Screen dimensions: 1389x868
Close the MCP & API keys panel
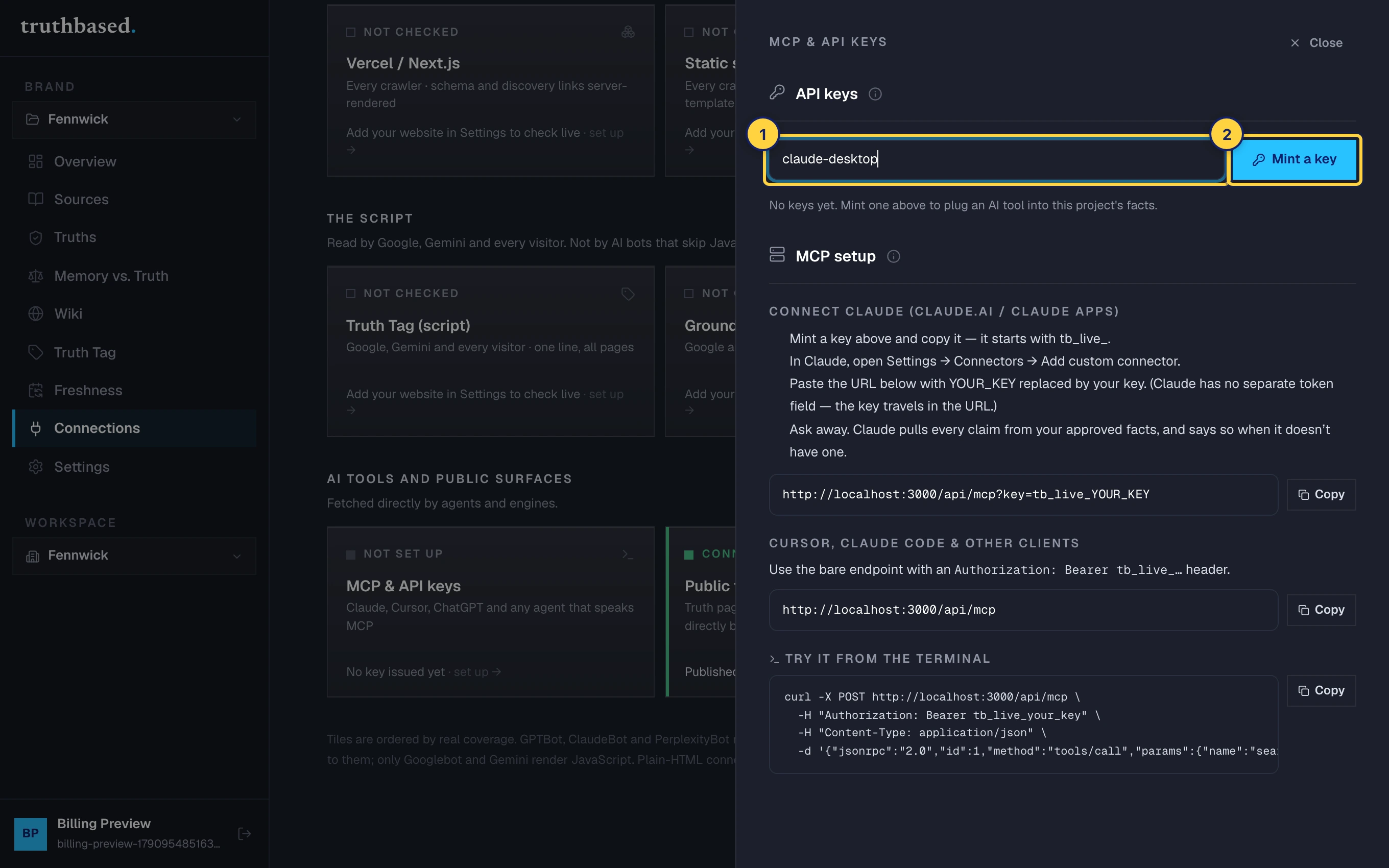[1316, 43]
